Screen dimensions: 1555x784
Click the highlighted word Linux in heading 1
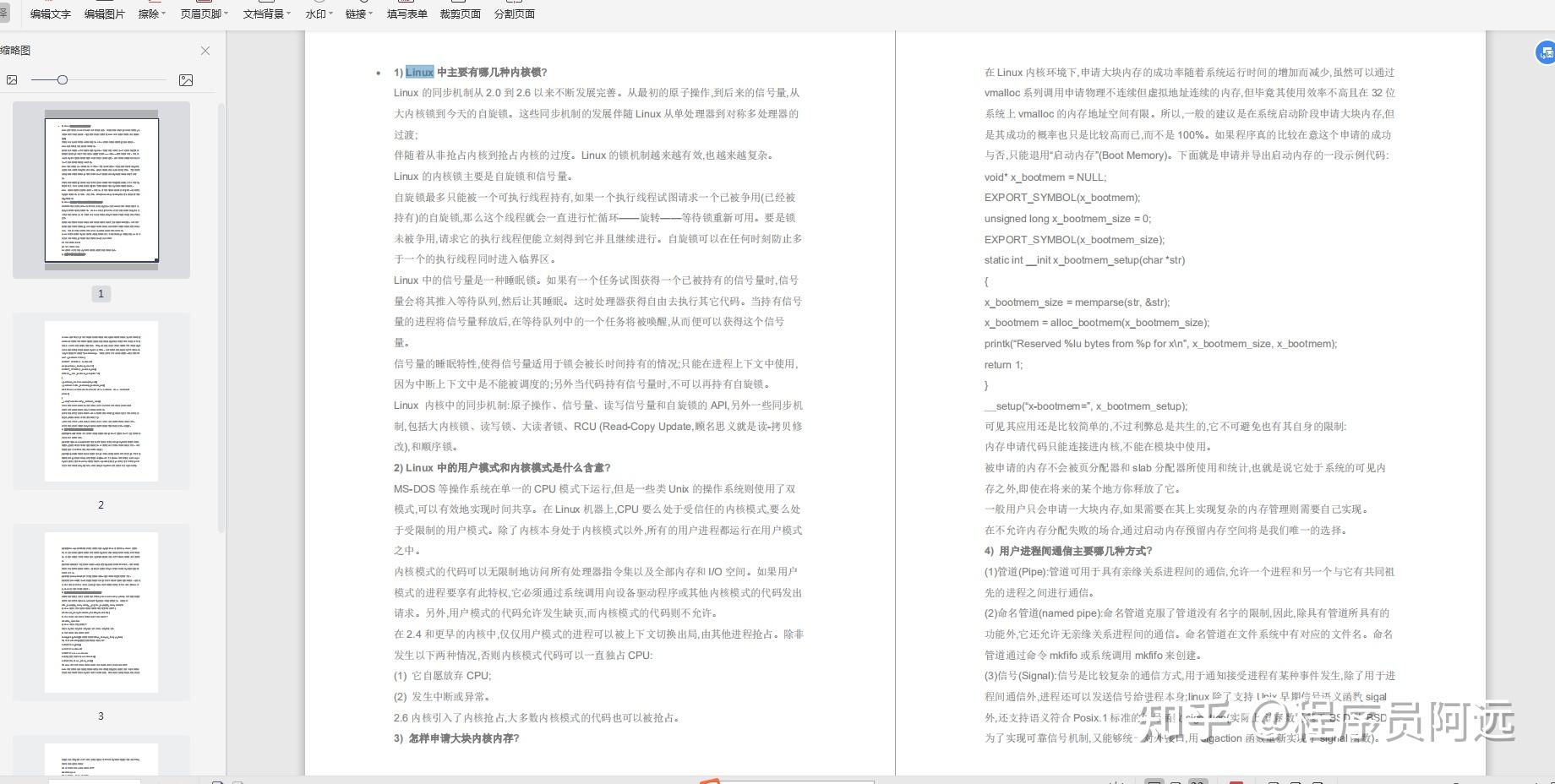click(x=419, y=72)
